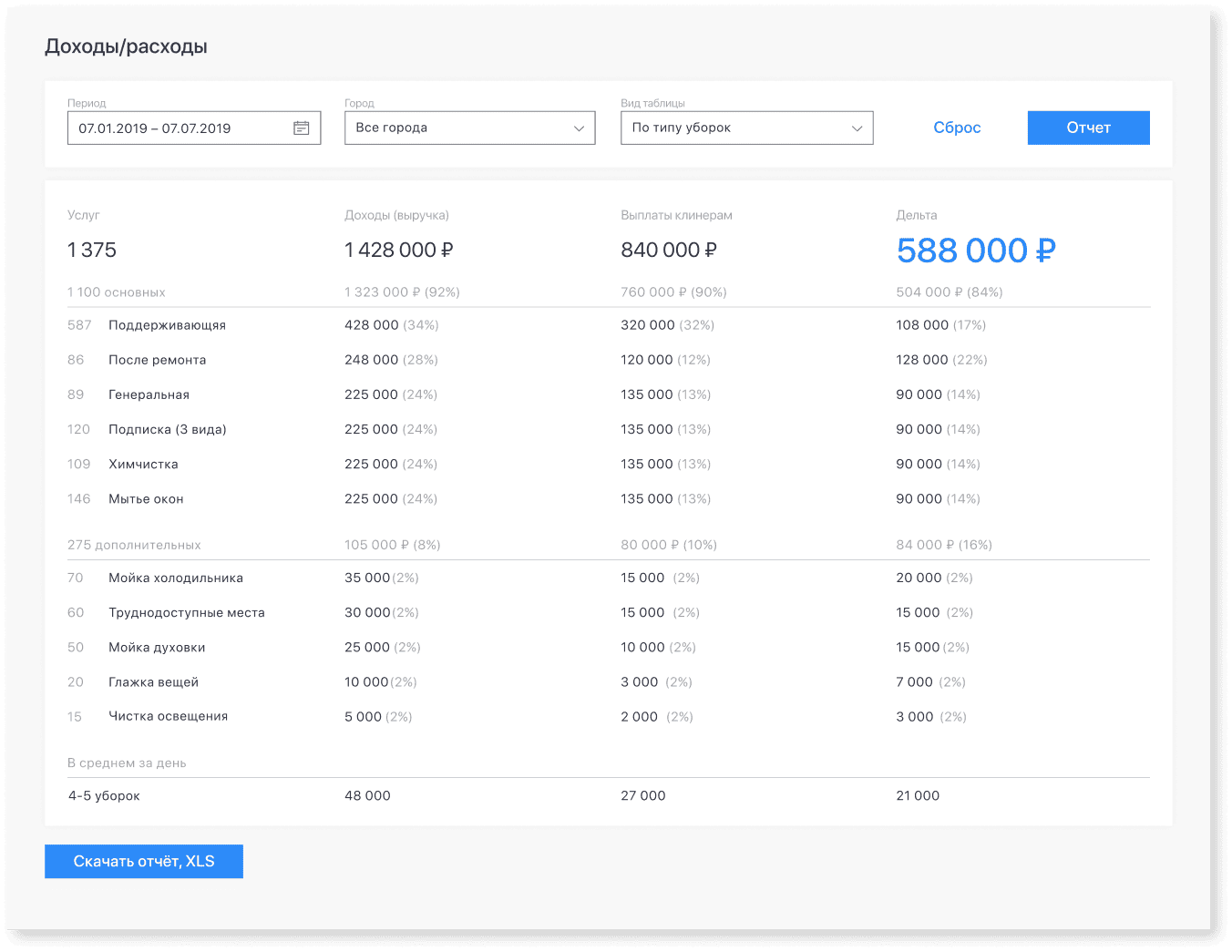
Task: Click the 'Мытье окон' row
Action: click(x=146, y=499)
